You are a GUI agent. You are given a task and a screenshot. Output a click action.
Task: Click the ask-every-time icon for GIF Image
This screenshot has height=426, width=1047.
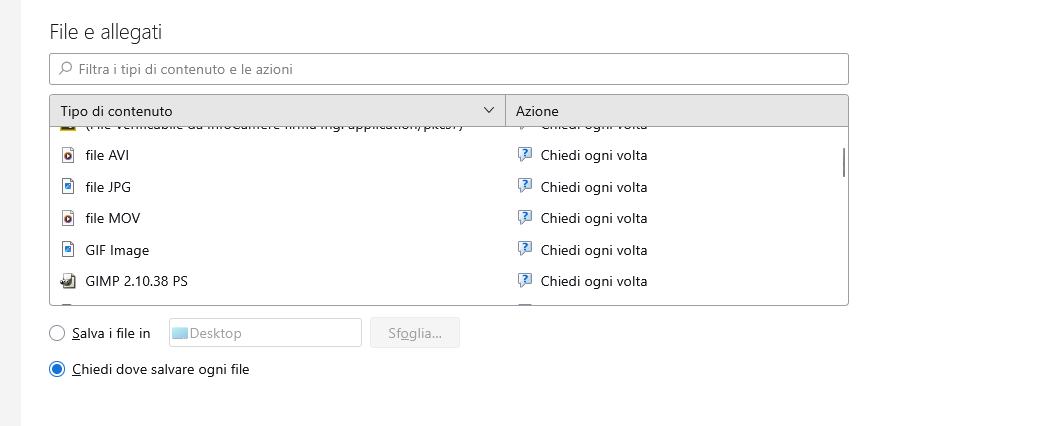tap(524, 249)
